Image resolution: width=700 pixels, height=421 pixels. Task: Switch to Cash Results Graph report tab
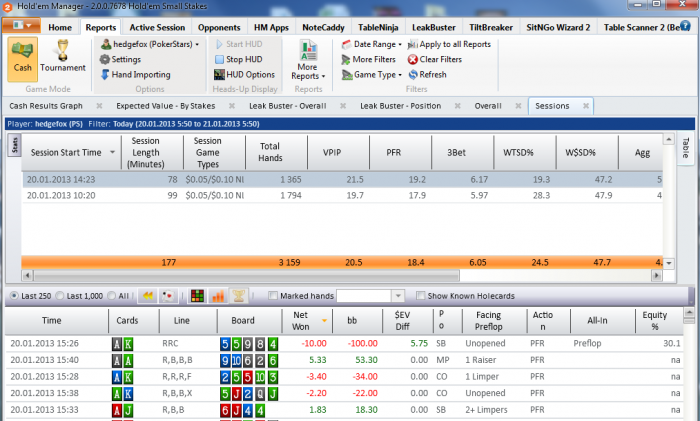pyautogui.click(x=46, y=106)
